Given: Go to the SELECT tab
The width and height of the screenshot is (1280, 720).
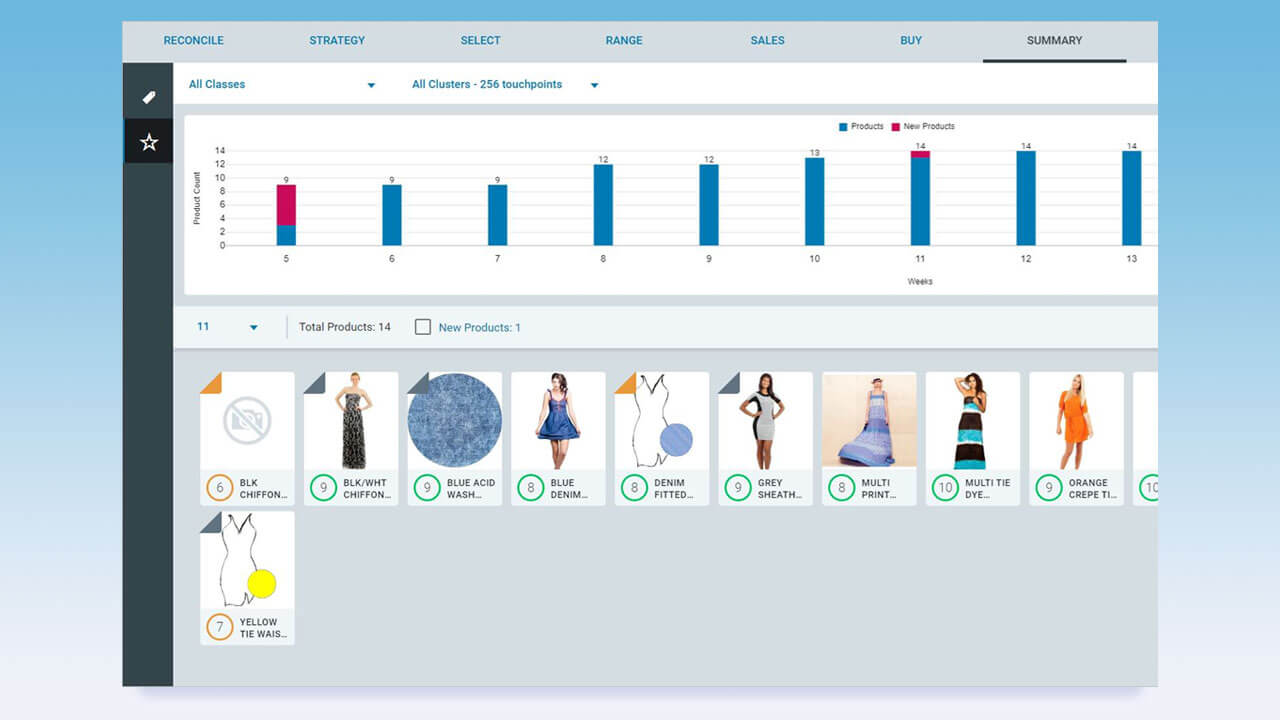Looking at the screenshot, I should (480, 41).
